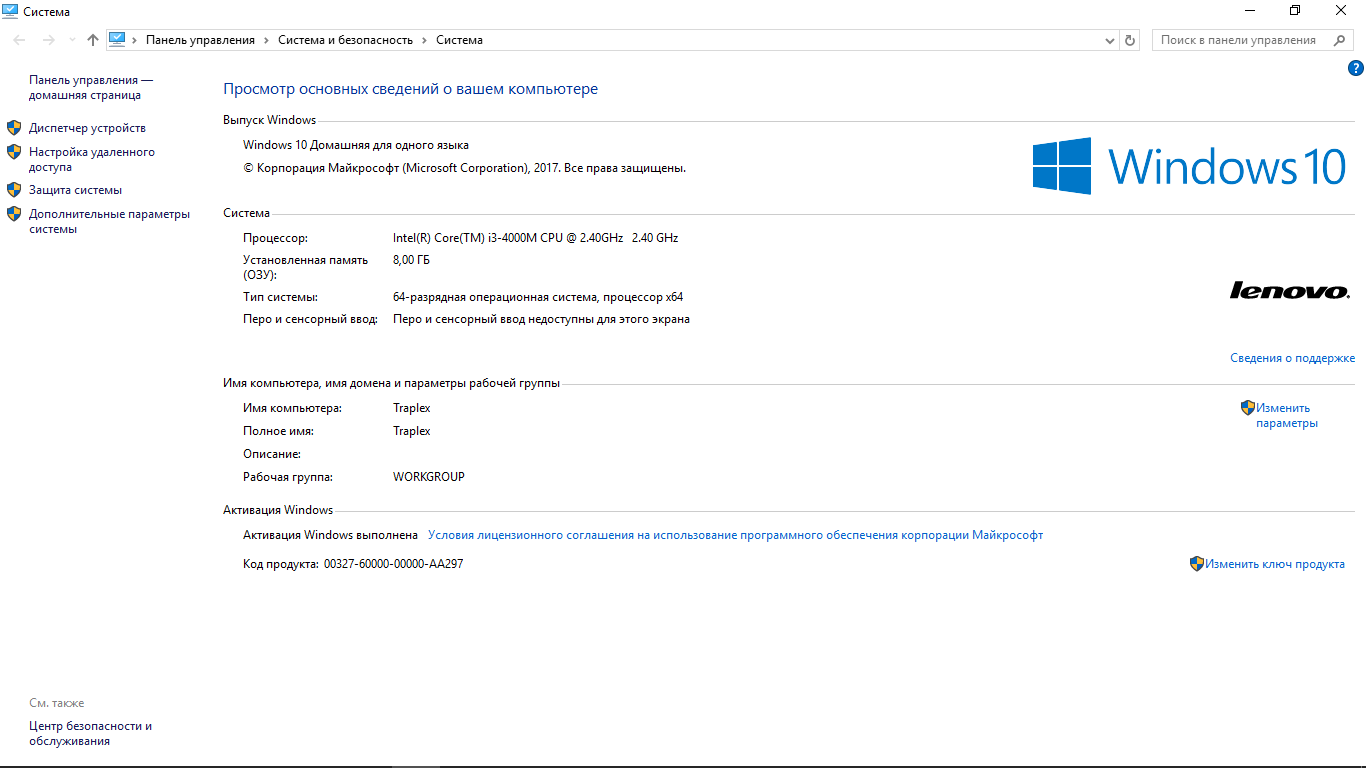Open Защита системы
1366x768 pixels.
point(75,190)
